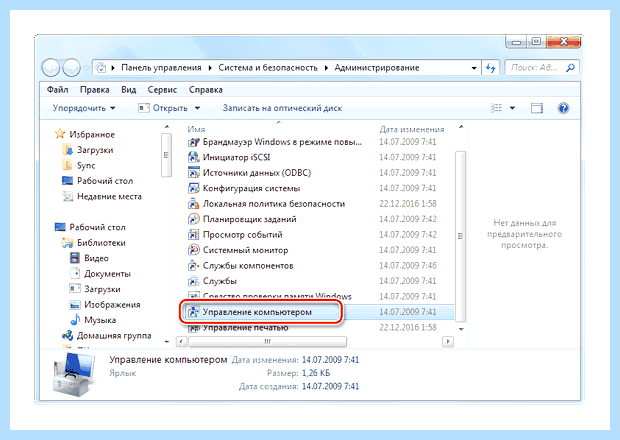Click the Избранное star icon
Image resolution: width=620 pixels, height=440 pixels.
click(60, 134)
